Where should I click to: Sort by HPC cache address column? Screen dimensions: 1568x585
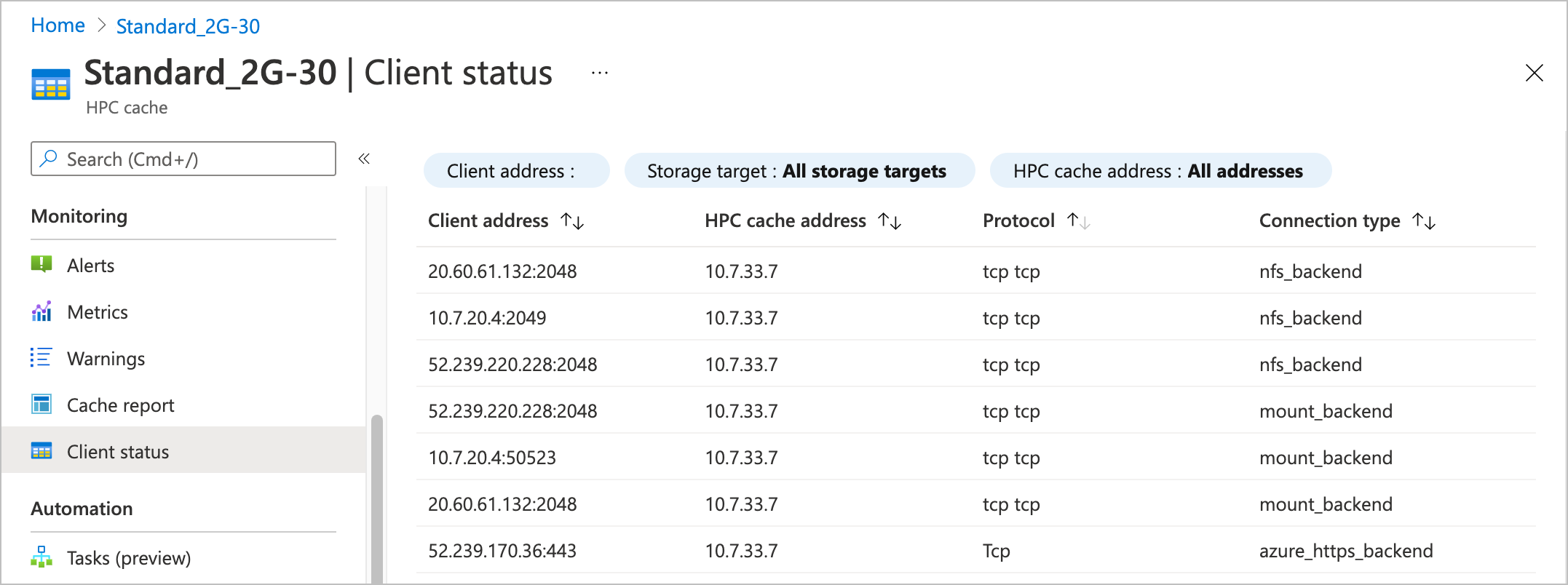point(890,221)
